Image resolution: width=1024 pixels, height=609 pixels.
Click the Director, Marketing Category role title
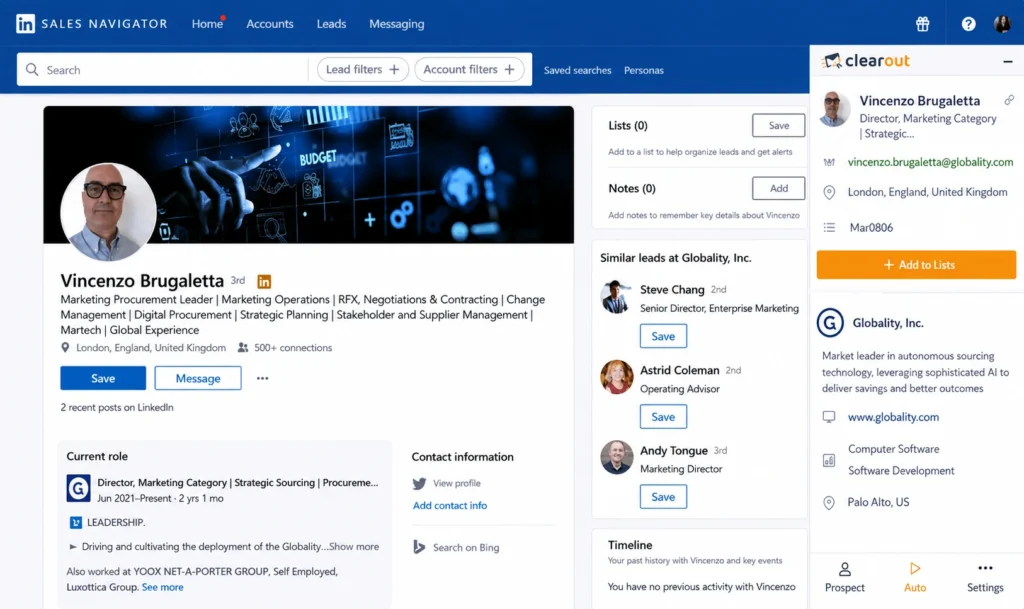pos(238,482)
